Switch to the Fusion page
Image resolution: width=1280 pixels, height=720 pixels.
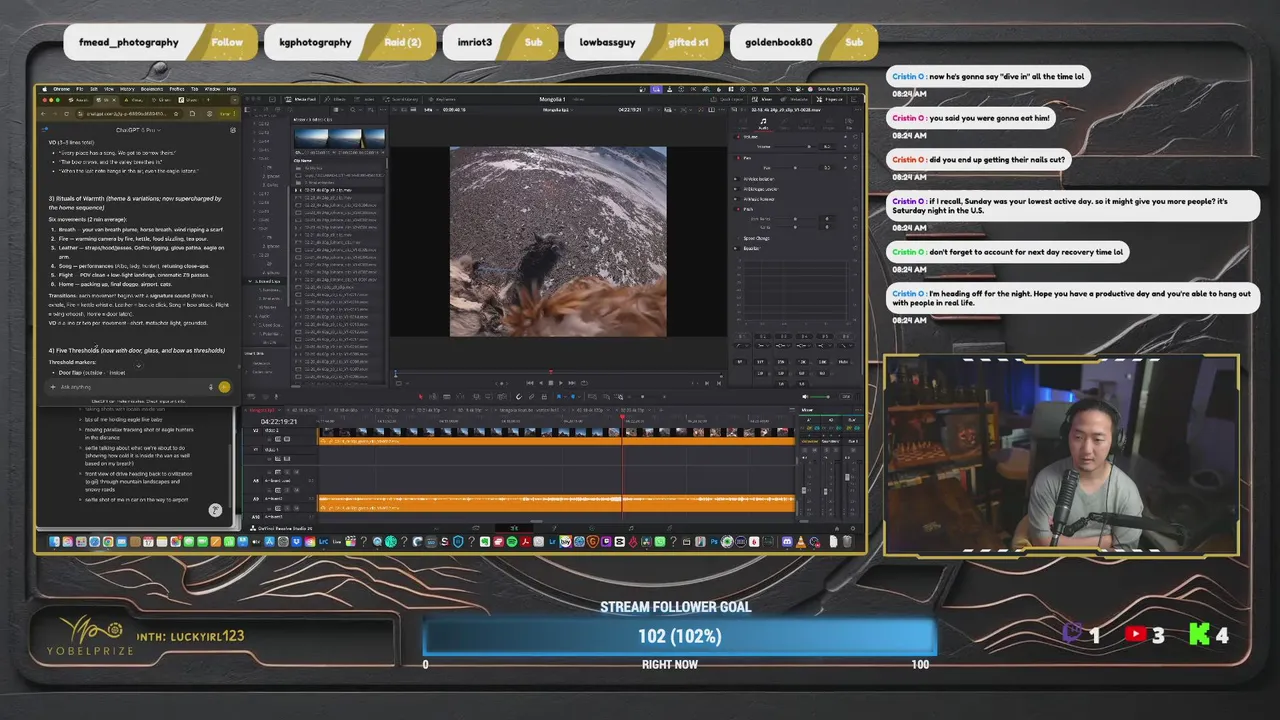point(555,527)
